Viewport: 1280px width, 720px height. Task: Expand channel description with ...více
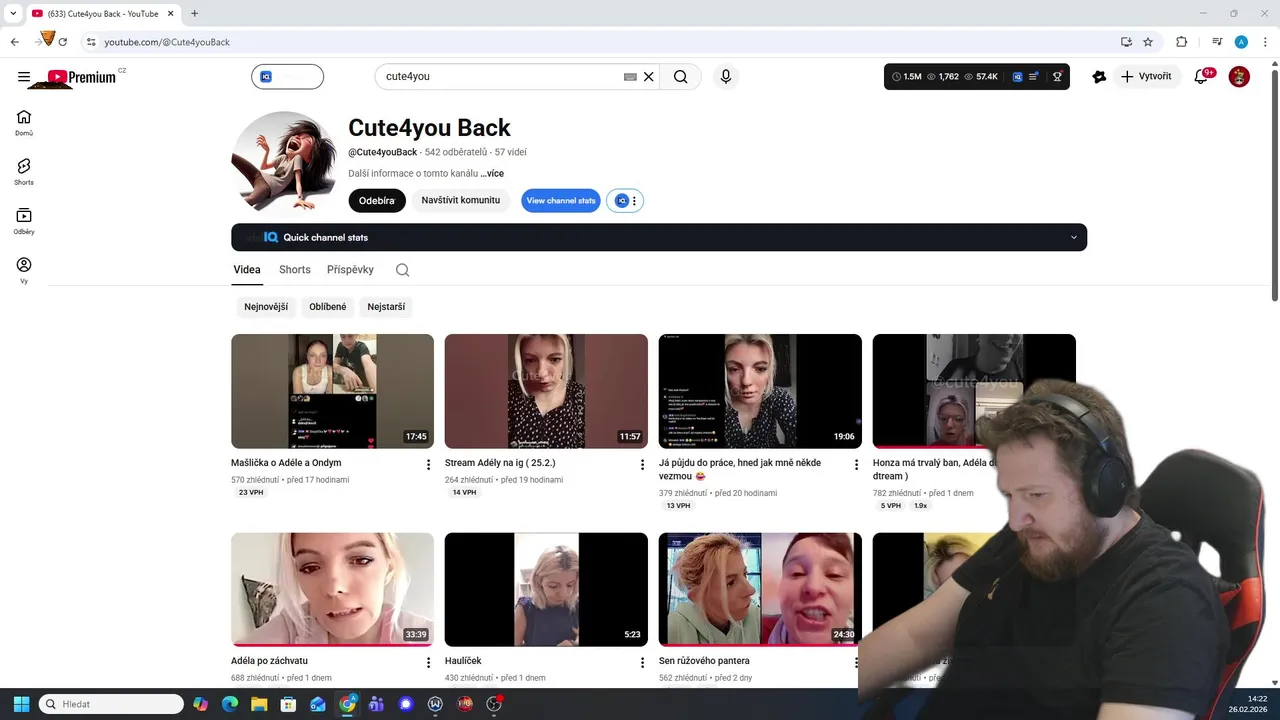(x=492, y=174)
